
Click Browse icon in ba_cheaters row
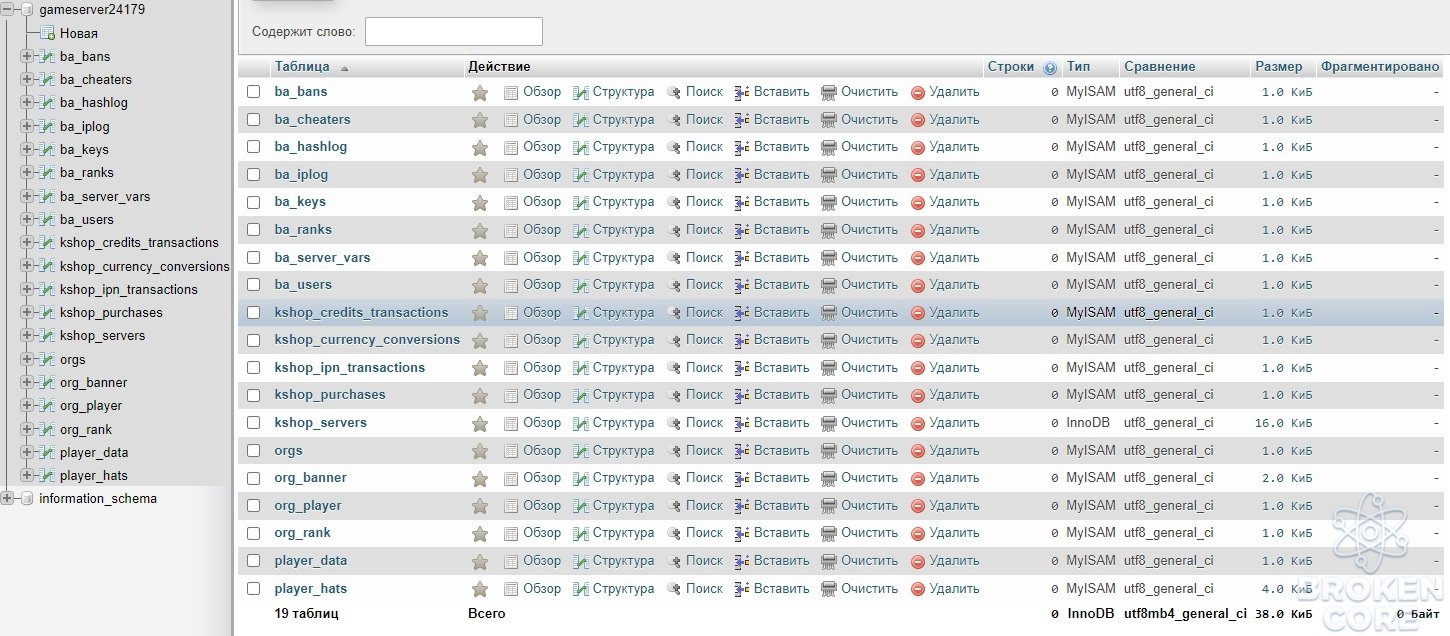click(x=511, y=120)
